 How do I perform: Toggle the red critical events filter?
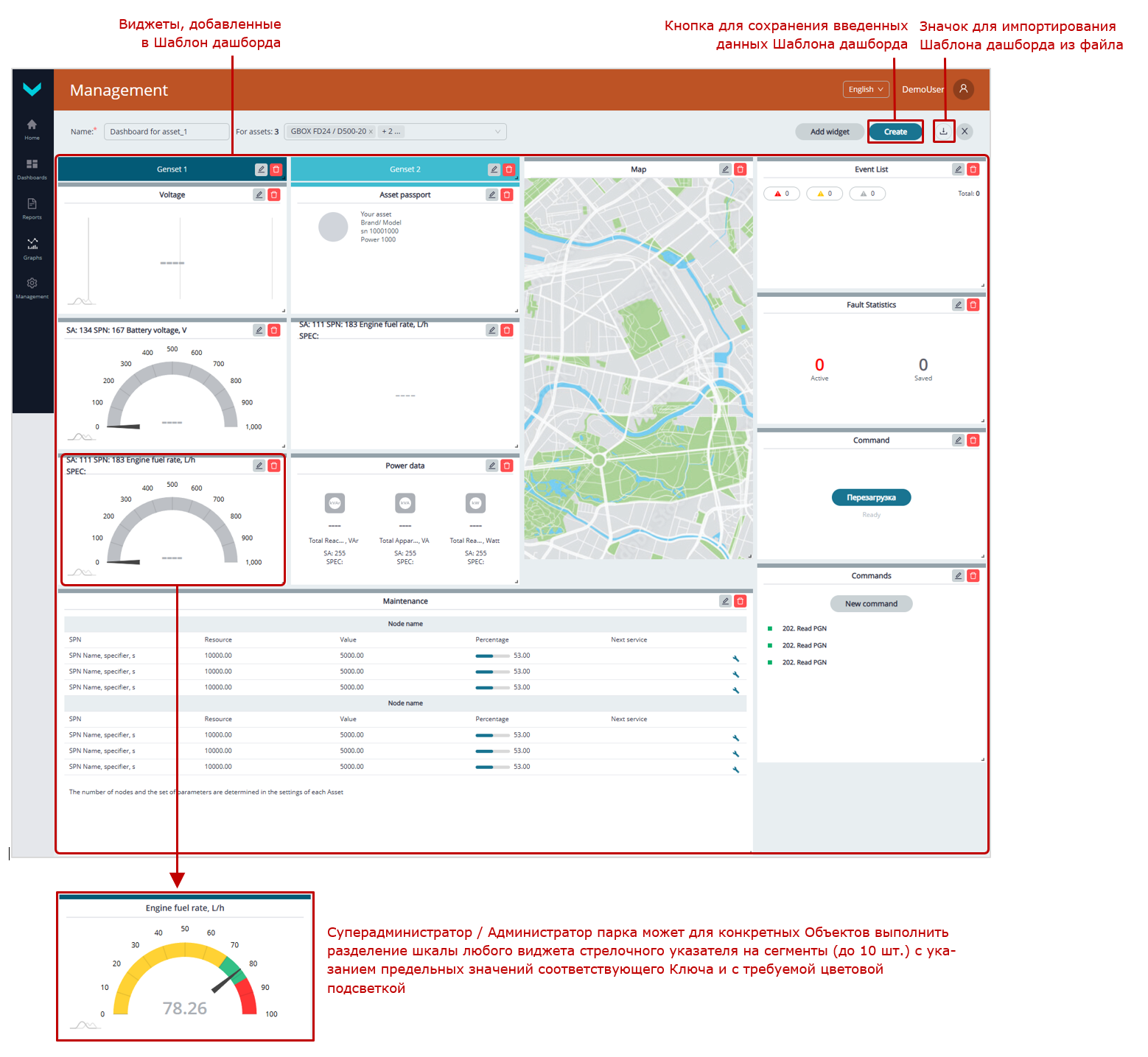click(782, 194)
